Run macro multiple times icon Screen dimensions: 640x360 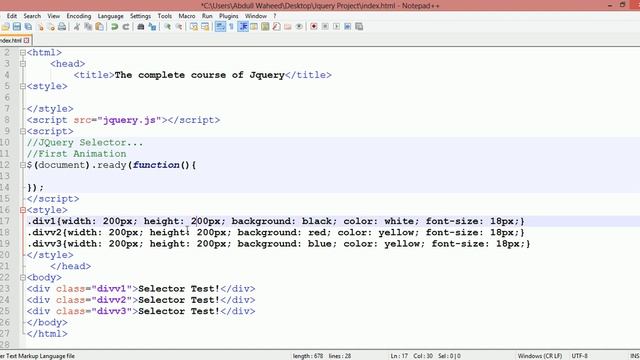[x=347, y=27]
